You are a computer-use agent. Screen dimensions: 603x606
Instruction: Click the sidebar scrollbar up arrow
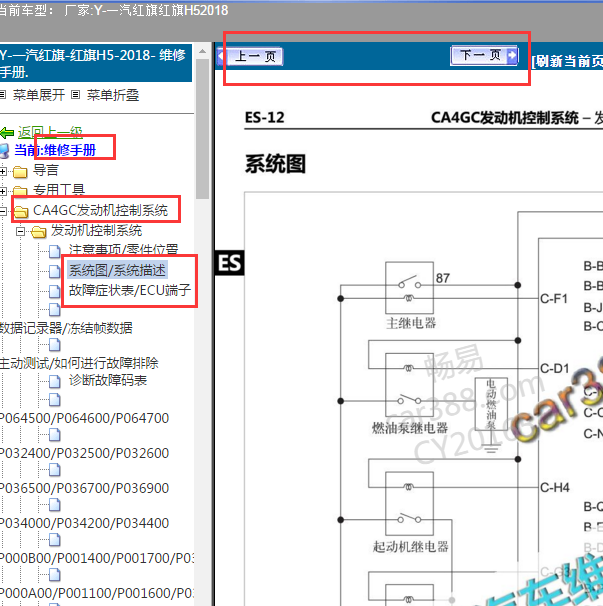[x=202, y=51]
